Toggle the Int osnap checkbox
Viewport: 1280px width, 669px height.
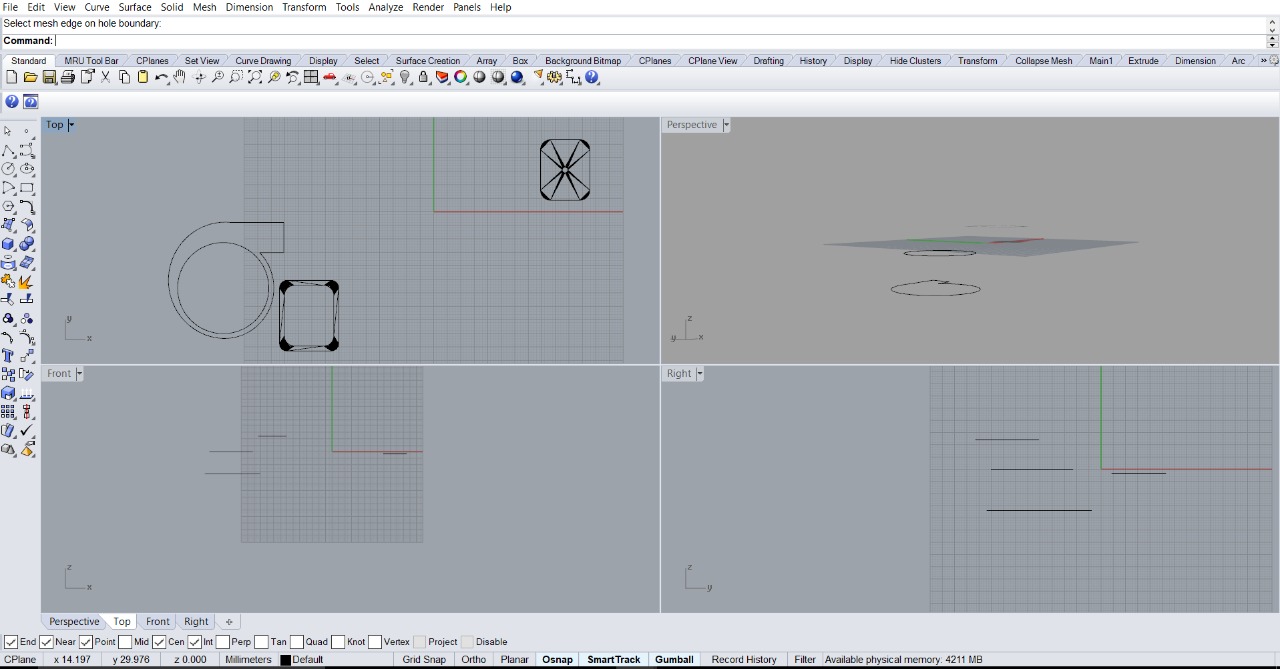pos(194,642)
